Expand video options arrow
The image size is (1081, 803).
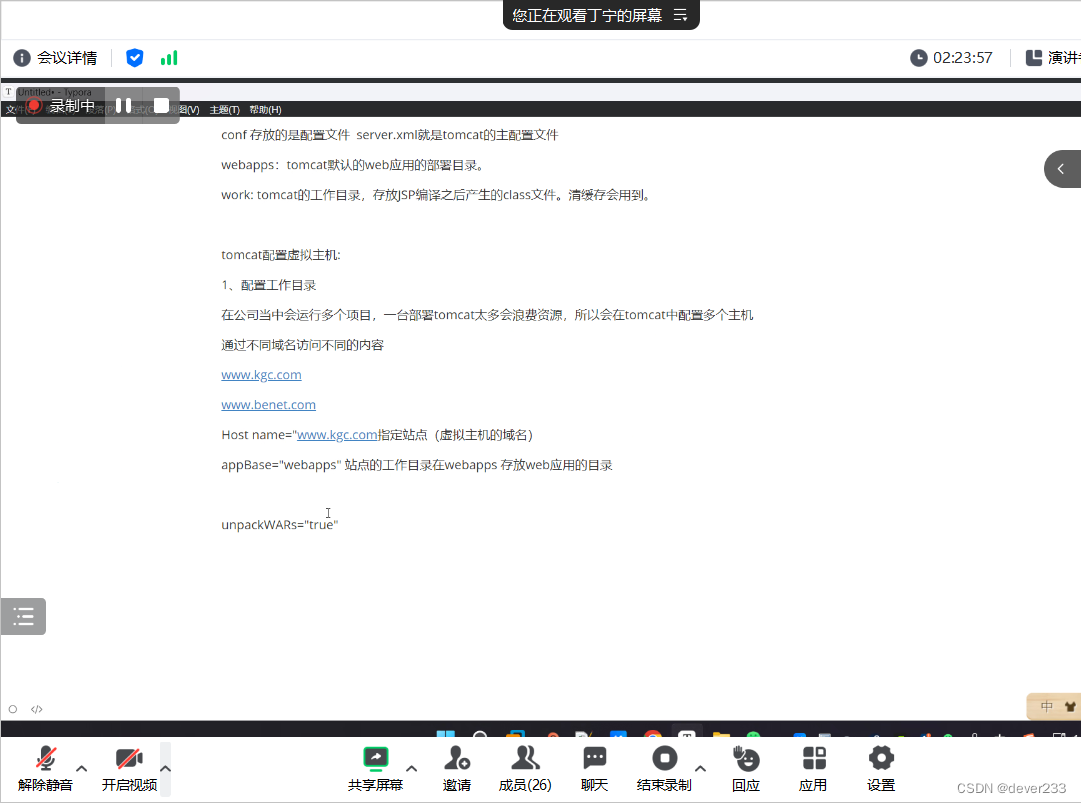(165, 769)
